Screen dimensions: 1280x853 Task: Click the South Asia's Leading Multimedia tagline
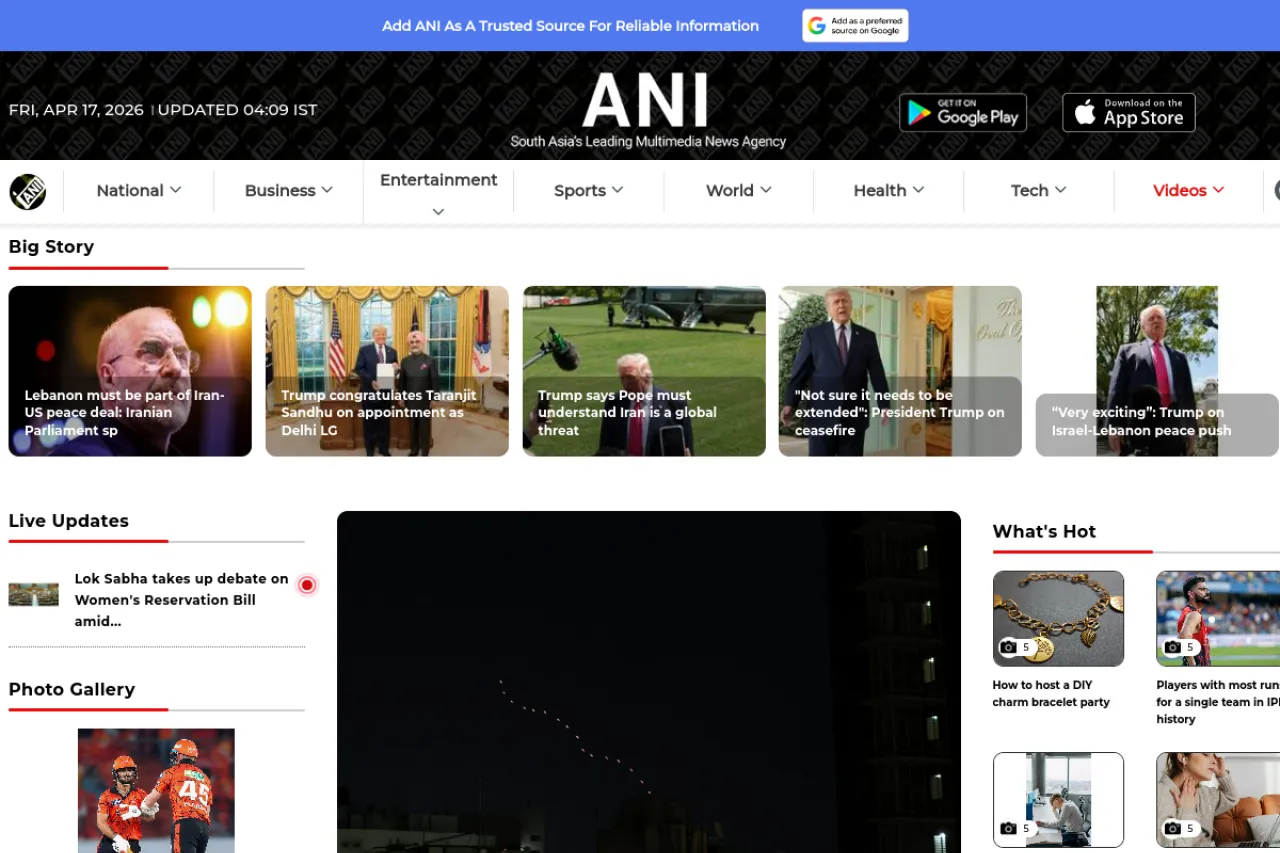click(x=648, y=142)
